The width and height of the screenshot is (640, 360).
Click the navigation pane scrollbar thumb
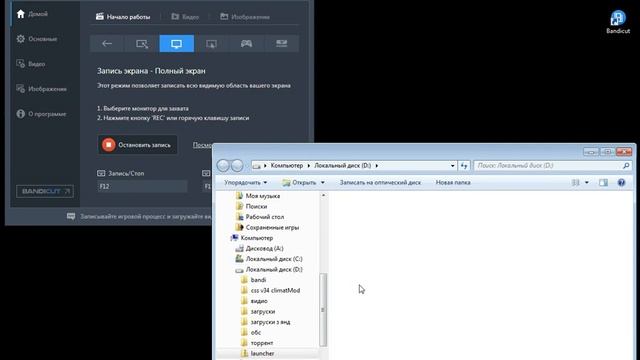point(323,309)
